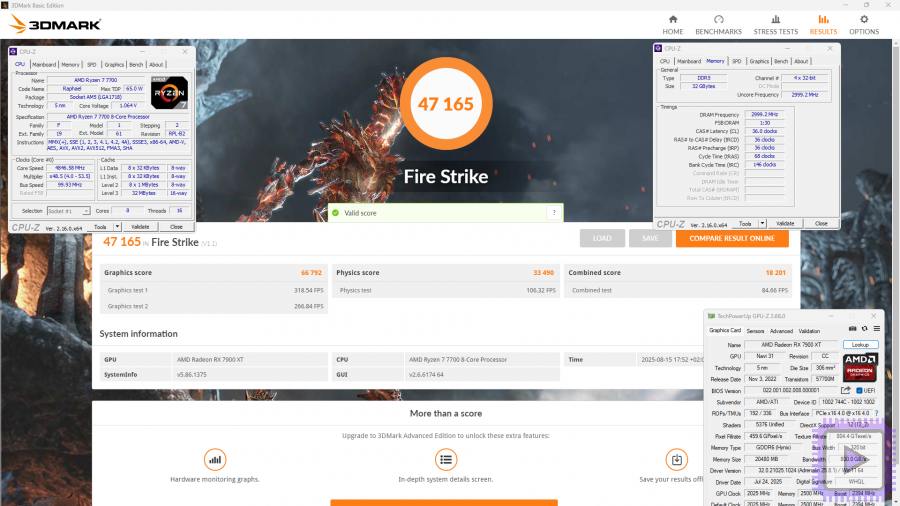Open GPU-Z hamburger menu
Image resolution: width=900 pixels, height=506 pixels.
pos(876,329)
